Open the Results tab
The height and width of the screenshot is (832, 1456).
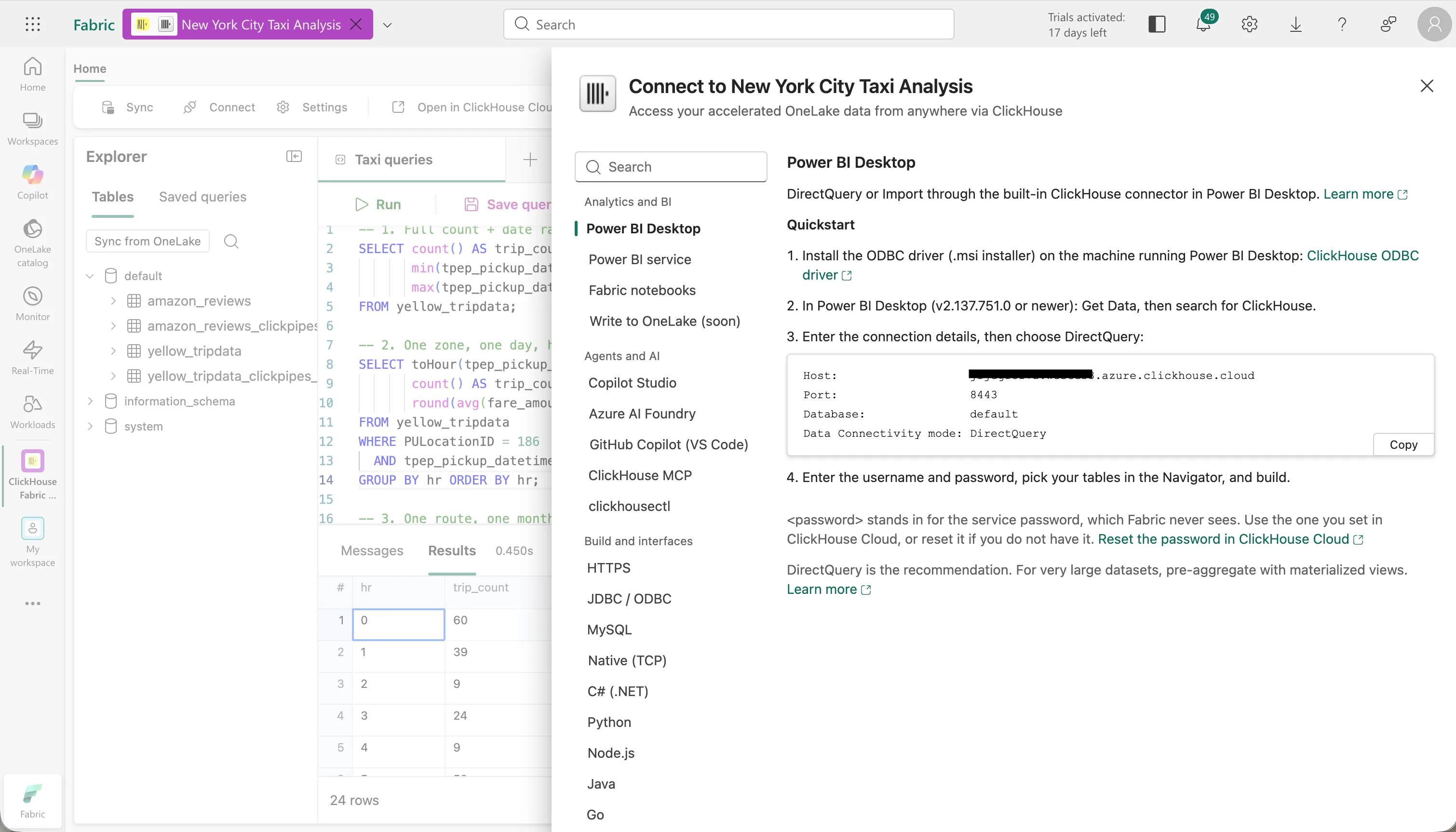coord(452,551)
